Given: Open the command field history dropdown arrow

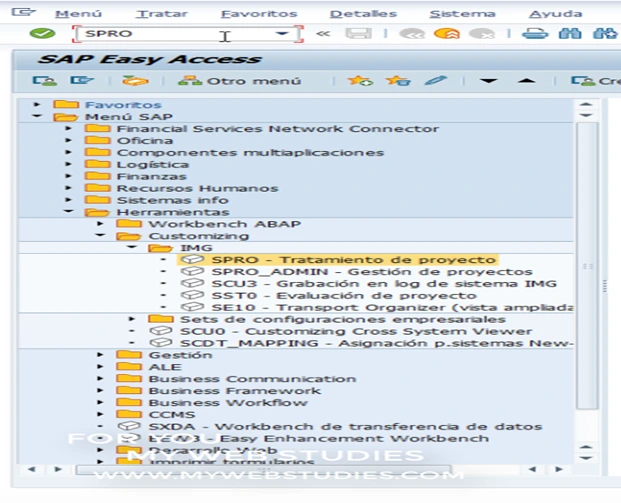Looking at the screenshot, I should (x=282, y=34).
